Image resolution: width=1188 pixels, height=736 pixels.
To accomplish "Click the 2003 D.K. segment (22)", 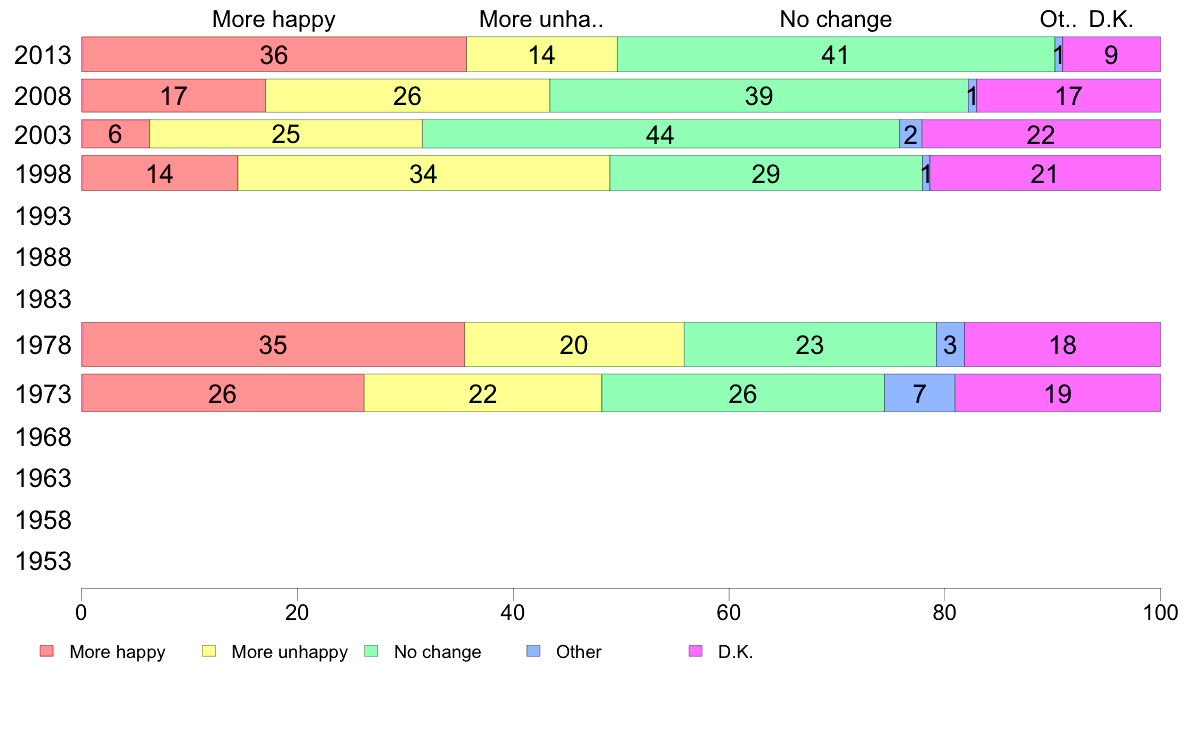I will coord(1041,134).
